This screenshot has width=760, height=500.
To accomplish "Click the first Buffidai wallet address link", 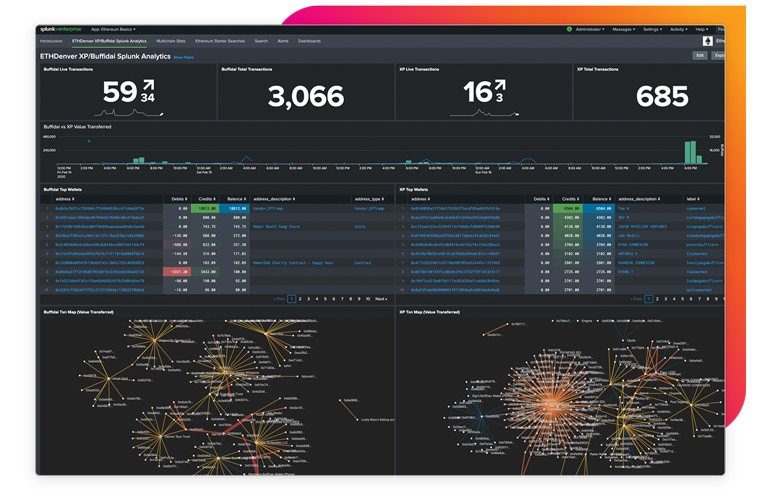I will (x=99, y=208).
